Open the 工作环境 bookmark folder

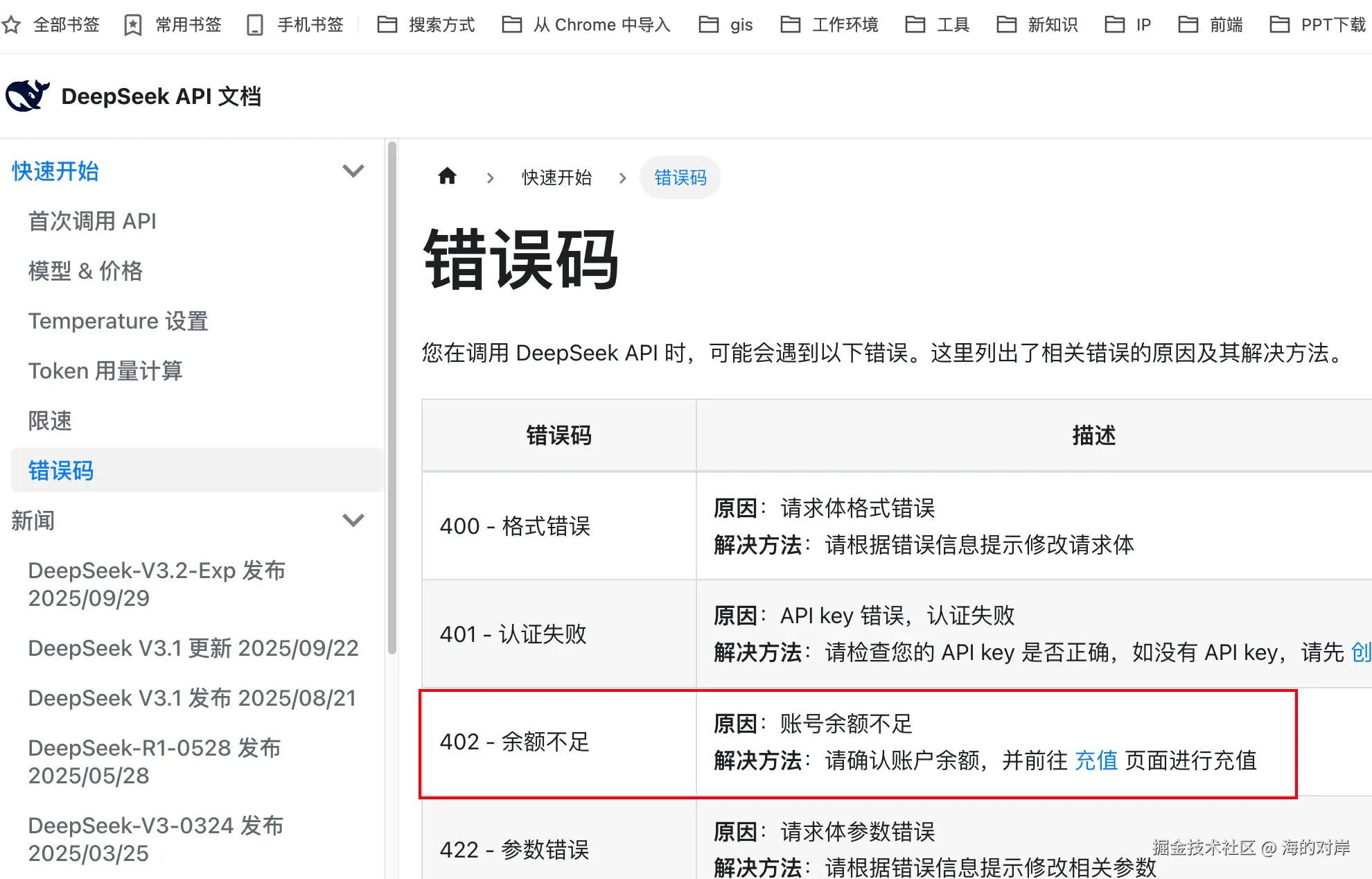(829, 25)
